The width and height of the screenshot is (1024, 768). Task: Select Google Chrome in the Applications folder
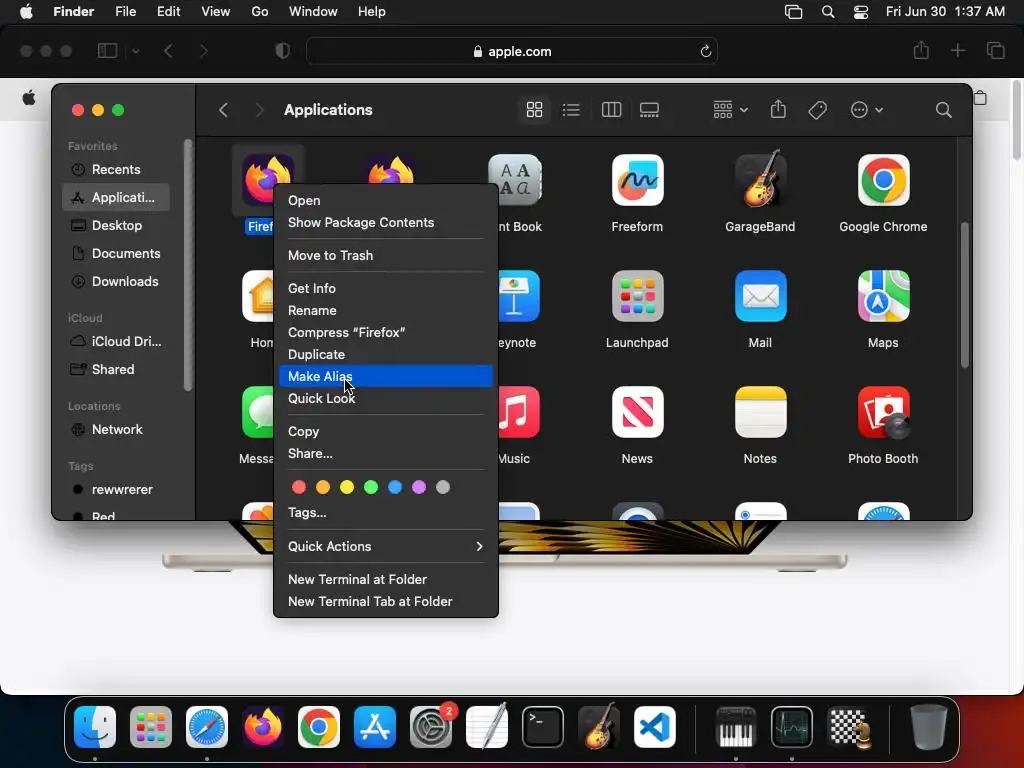[x=883, y=180]
